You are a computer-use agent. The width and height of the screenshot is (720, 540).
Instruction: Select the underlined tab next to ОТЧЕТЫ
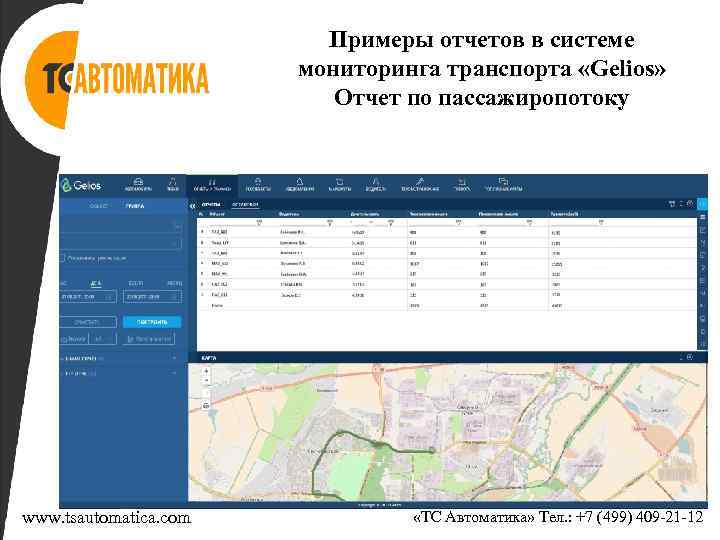coord(245,205)
